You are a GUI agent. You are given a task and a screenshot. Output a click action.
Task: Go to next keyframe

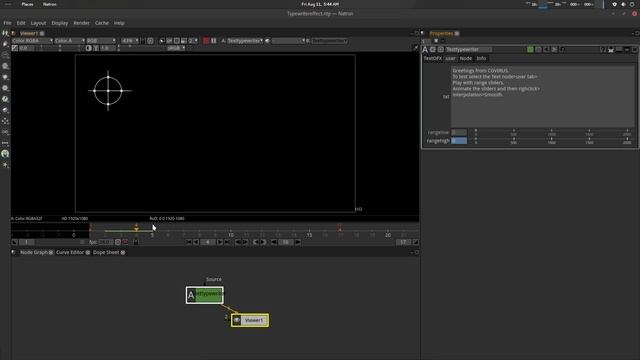[263, 242]
